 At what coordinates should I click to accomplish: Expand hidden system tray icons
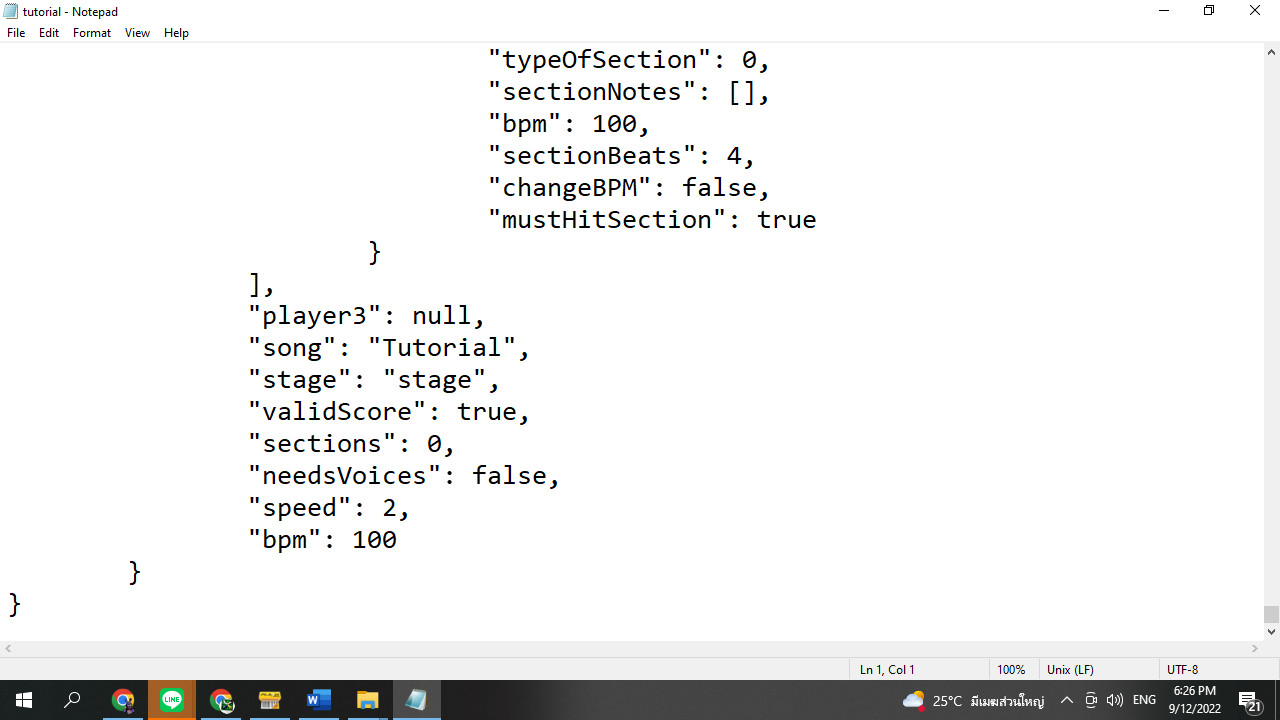pos(1067,699)
